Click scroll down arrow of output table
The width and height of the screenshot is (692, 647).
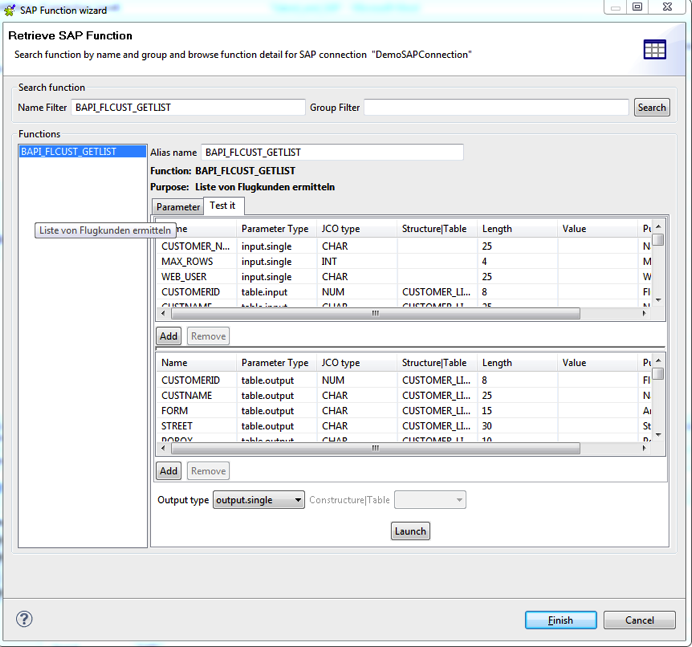pos(658,435)
